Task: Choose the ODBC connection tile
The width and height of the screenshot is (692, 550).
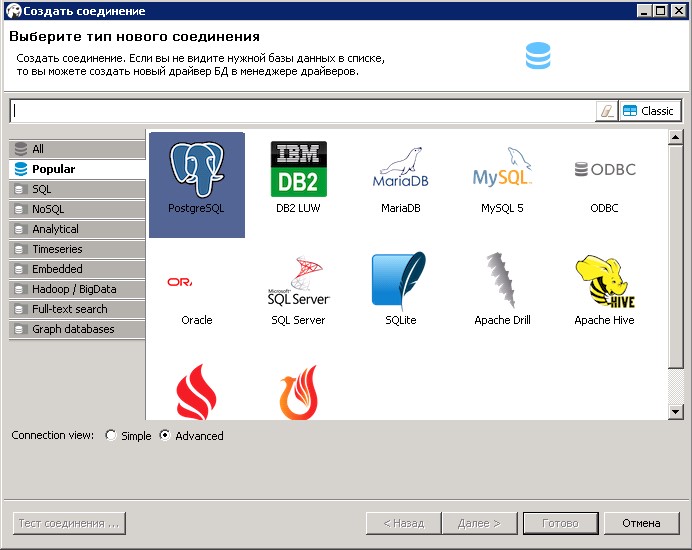Action: [604, 185]
